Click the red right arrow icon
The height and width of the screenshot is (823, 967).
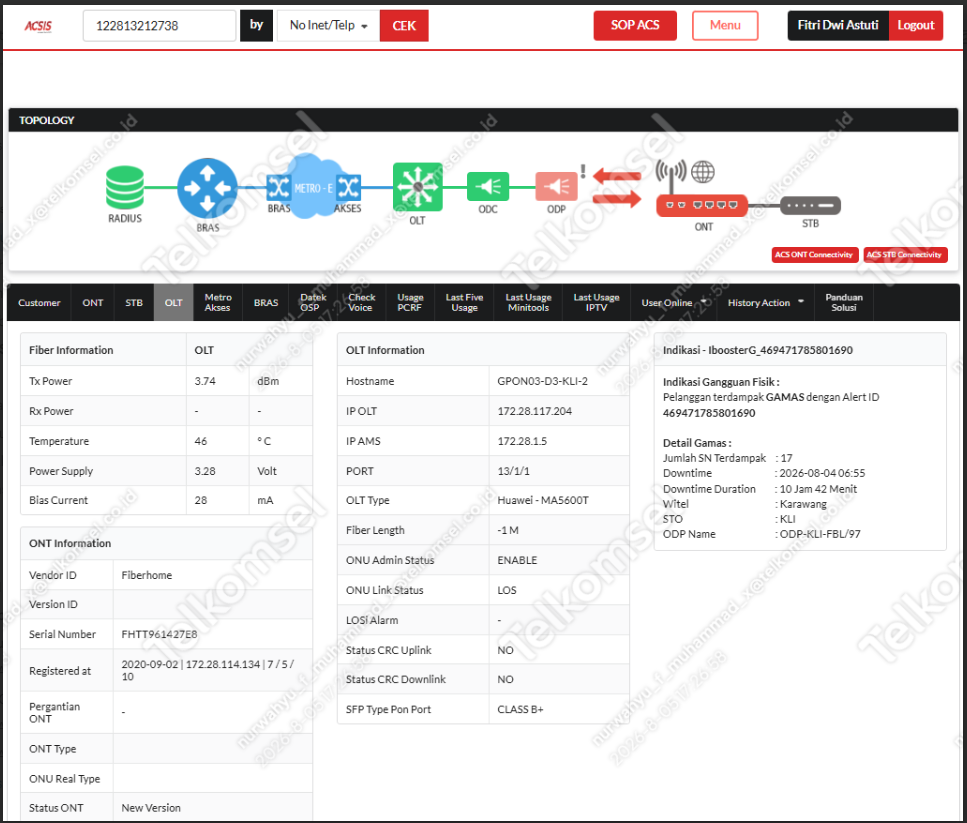pyautogui.click(x=617, y=199)
